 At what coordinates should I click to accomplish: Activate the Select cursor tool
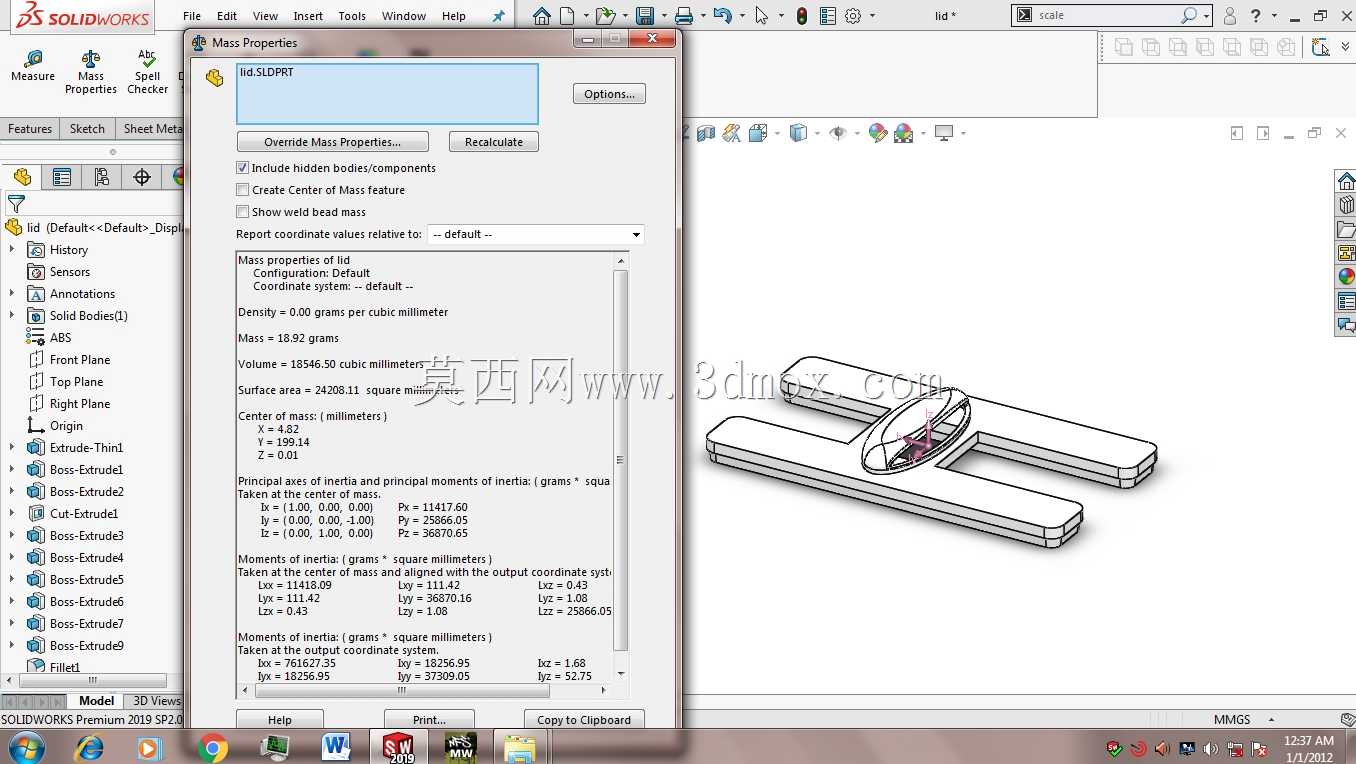[x=762, y=16]
